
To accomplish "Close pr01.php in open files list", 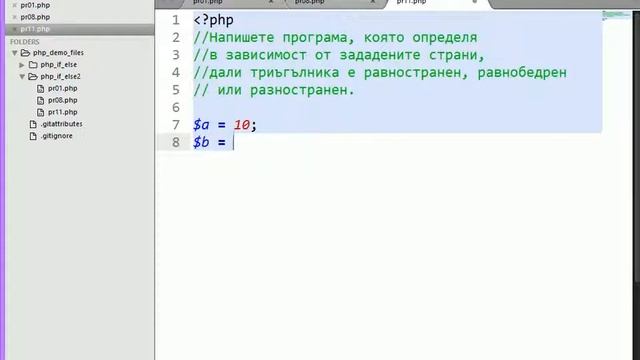I will click(15, 5).
